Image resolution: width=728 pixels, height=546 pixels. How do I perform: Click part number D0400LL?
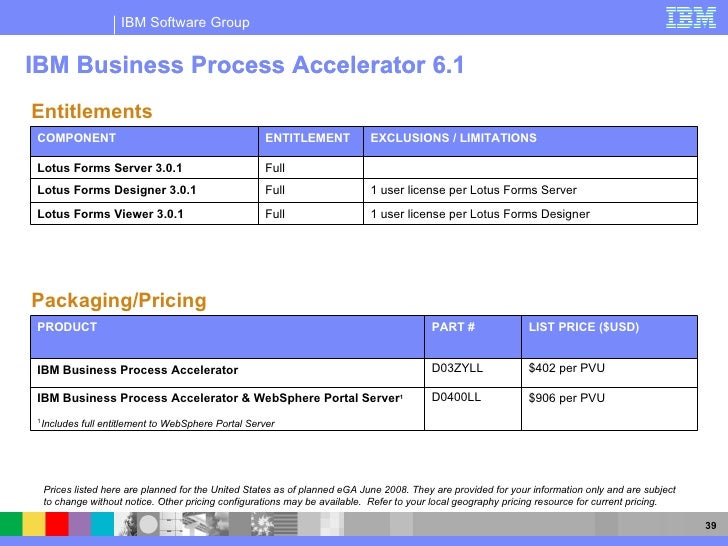[456, 397]
